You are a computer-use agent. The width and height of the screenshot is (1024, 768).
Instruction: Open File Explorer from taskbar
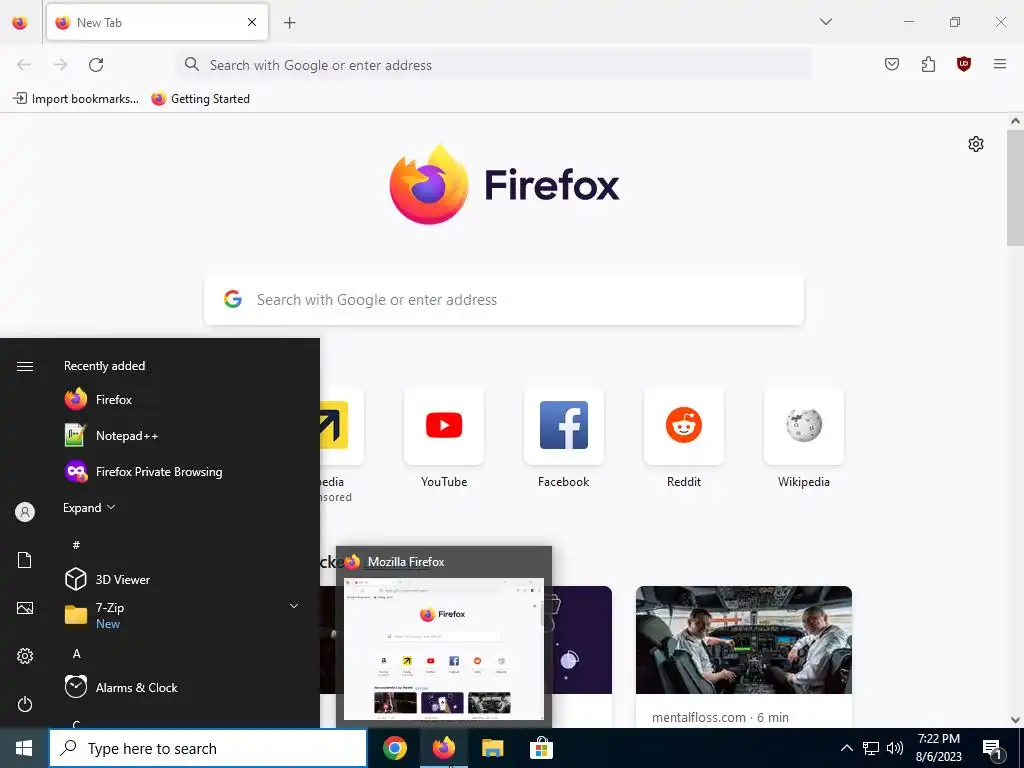(x=492, y=748)
